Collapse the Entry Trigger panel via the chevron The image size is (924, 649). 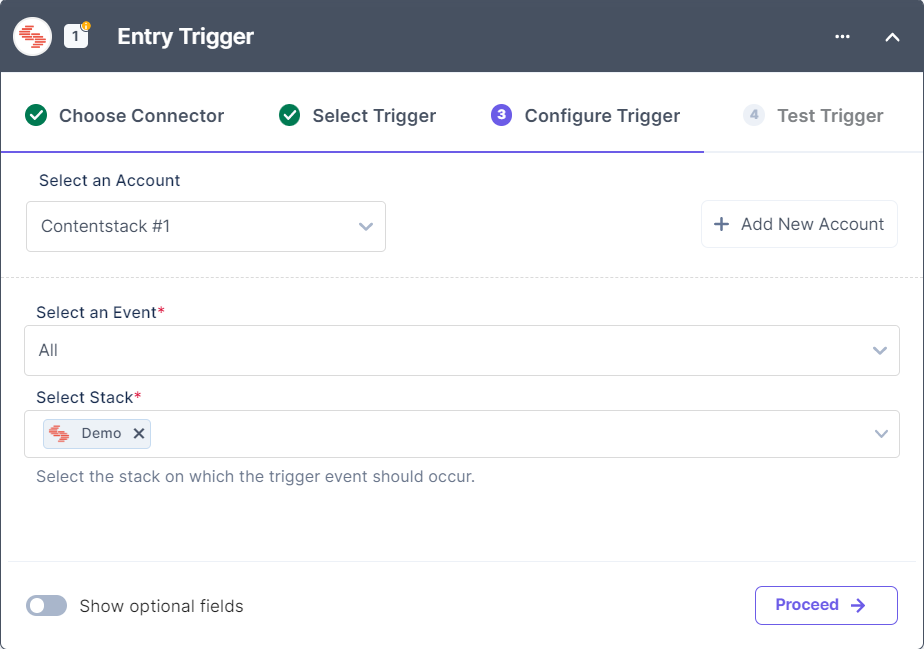tap(893, 36)
